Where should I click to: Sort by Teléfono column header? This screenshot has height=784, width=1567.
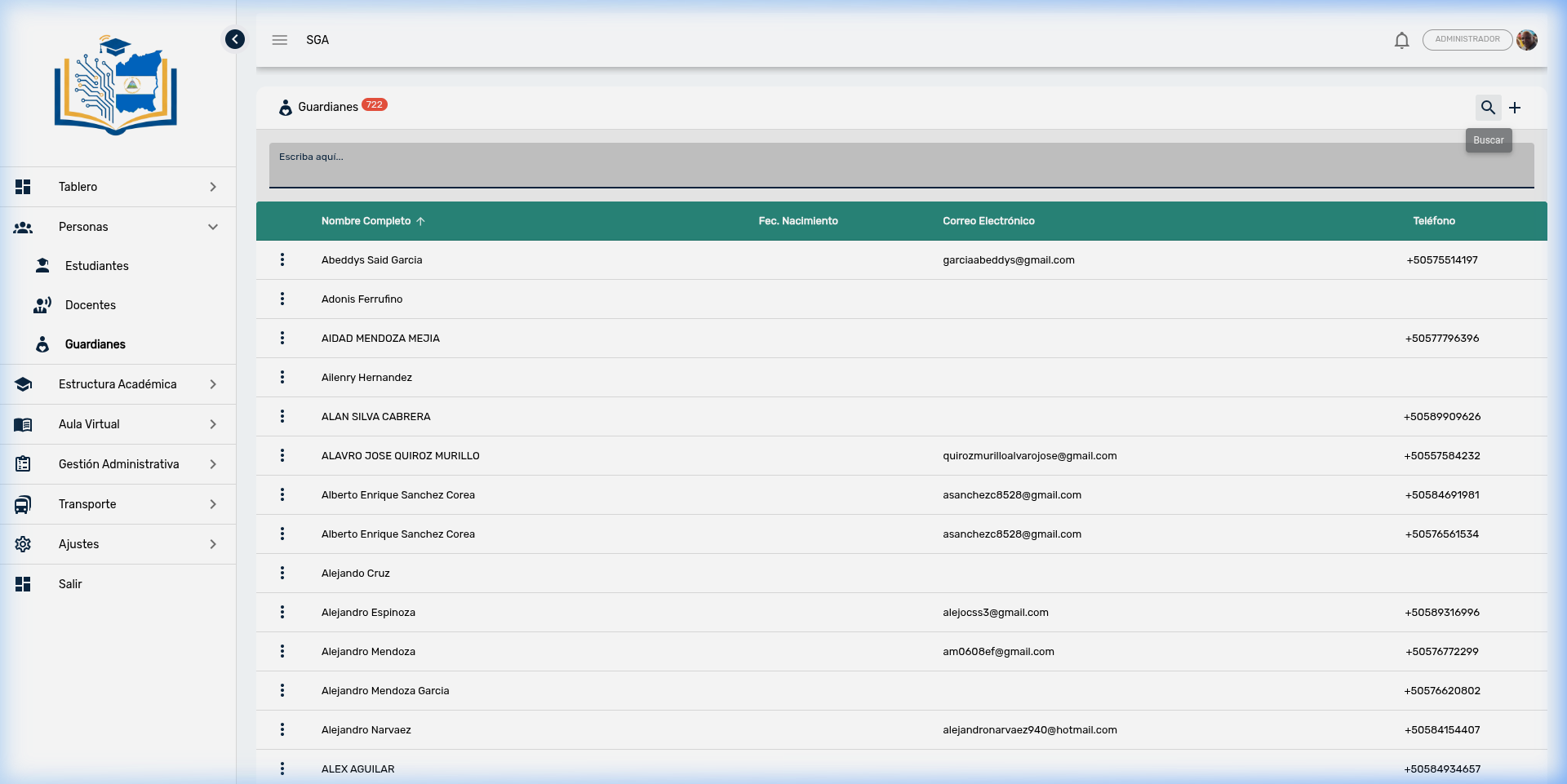pos(1434,221)
